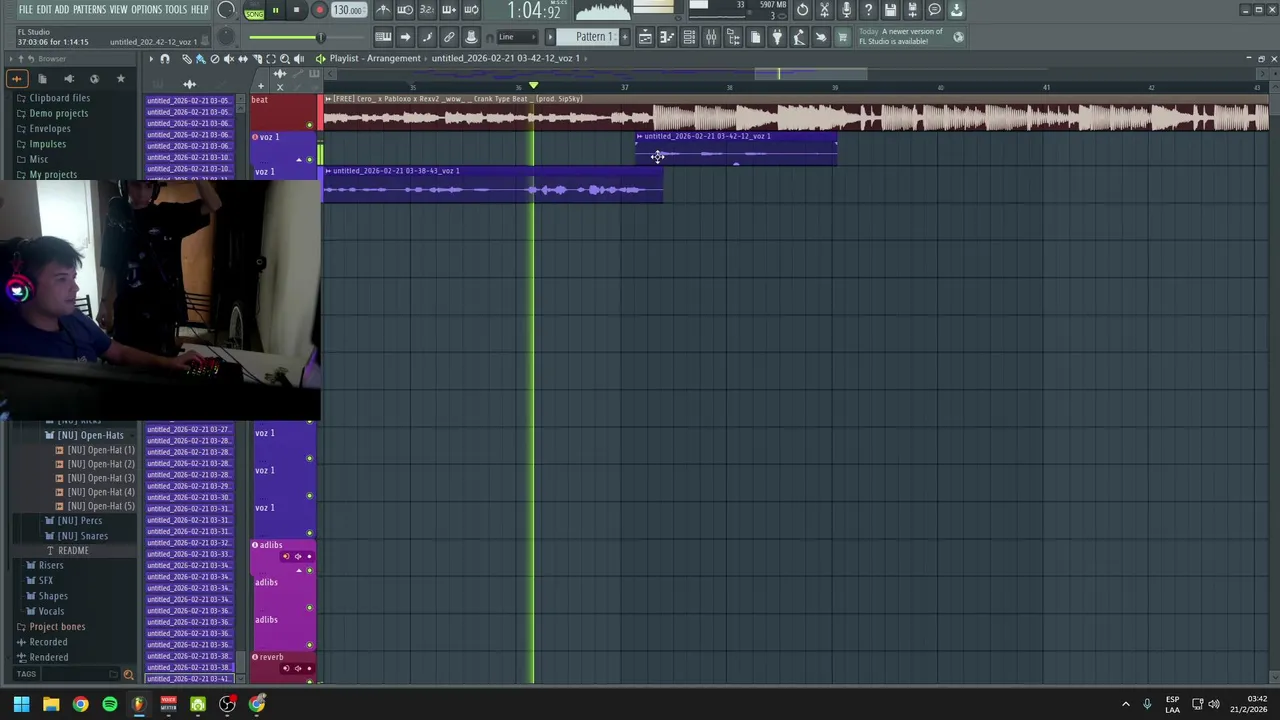Open Google Chrome from the taskbar

pos(80,704)
